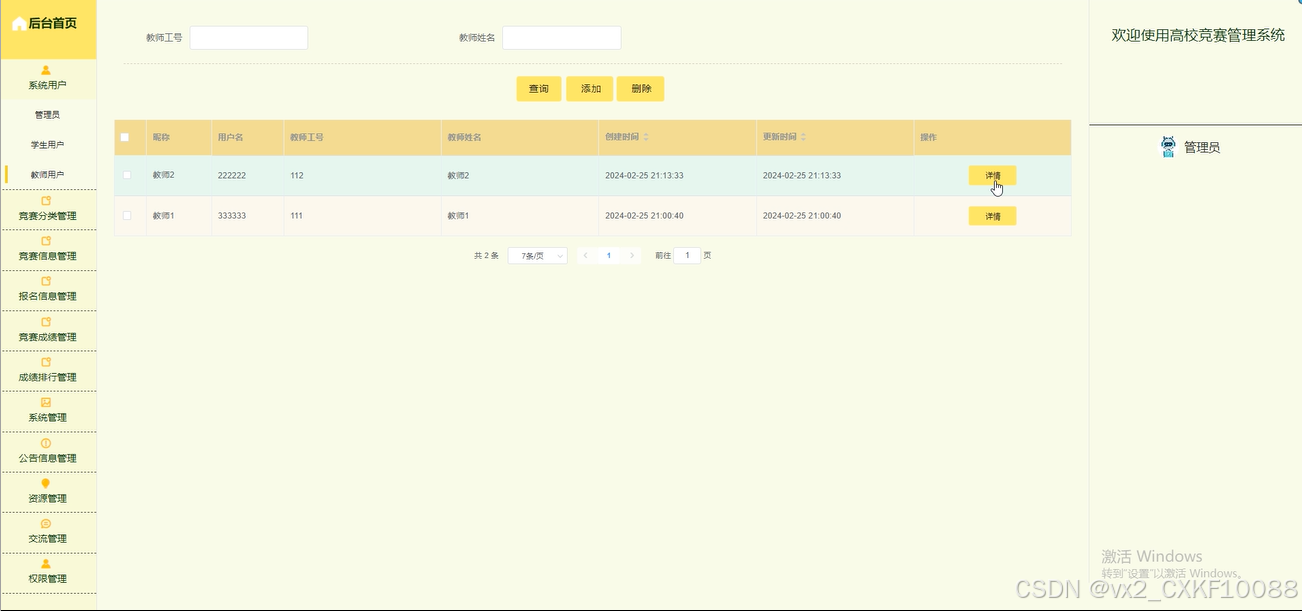Focus the 教师姓名 search field
This screenshot has height=611, width=1302.
pyautogui.click(x=562, y=38)
